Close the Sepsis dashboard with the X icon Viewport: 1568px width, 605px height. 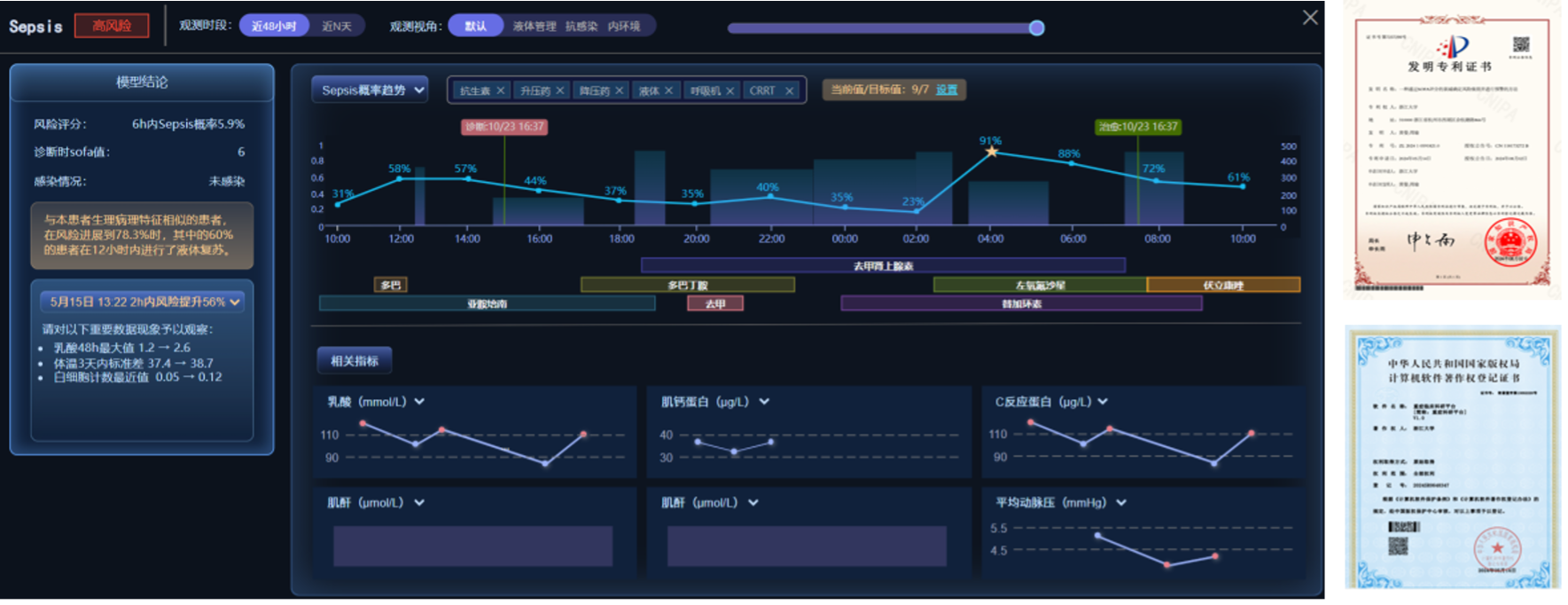tap(1310, 17)
